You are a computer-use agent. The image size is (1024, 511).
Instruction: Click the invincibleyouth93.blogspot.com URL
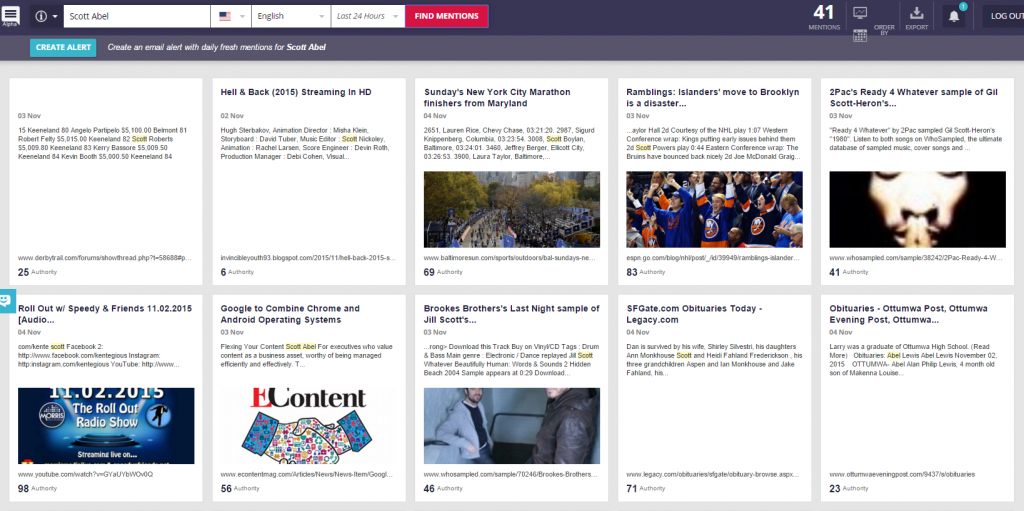(308, 258)
